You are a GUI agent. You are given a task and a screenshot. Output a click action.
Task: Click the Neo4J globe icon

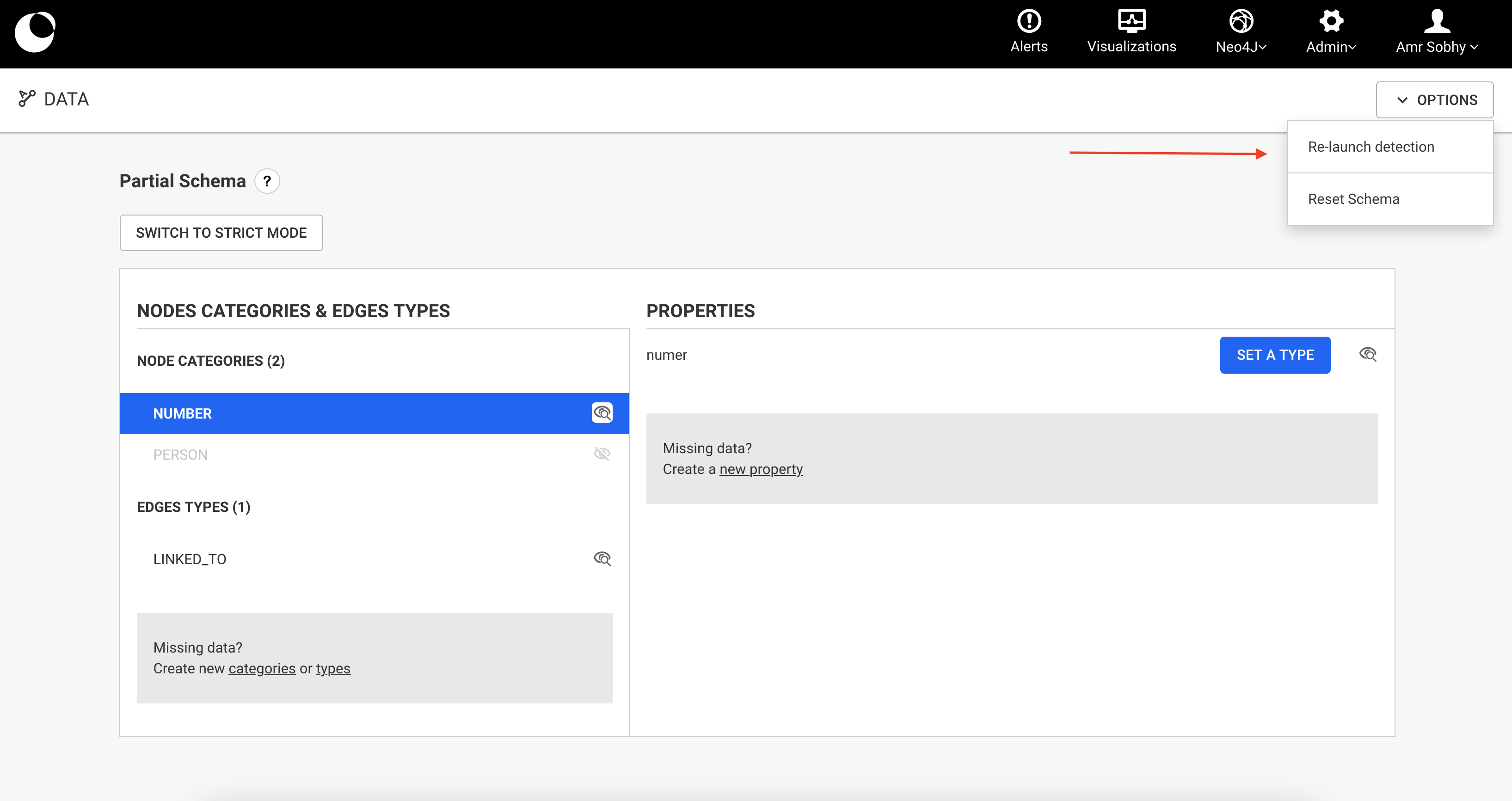click(x=1241, y=21)
